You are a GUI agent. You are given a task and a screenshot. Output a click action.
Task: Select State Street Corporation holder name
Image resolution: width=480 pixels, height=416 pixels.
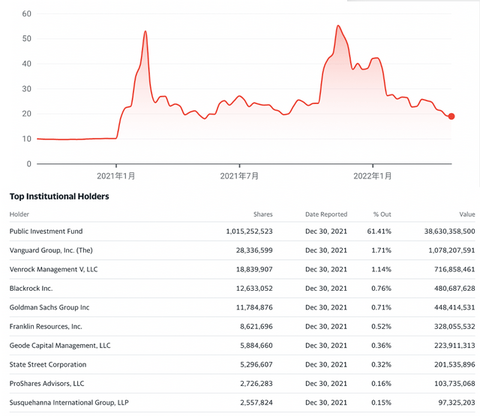(x=48, y=364)
